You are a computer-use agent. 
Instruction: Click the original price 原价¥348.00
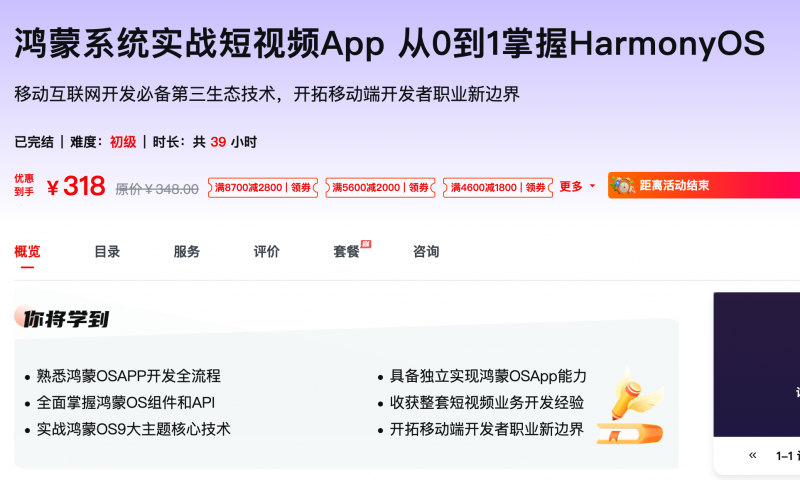point(157,189)
